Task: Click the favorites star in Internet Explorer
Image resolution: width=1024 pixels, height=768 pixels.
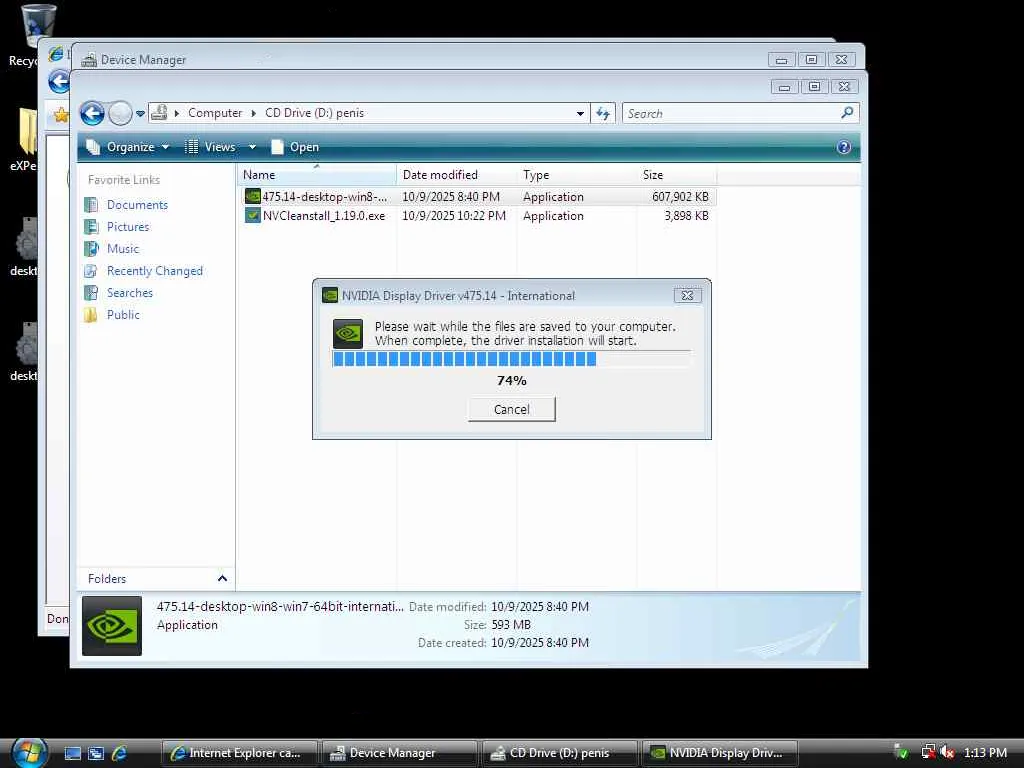Action: pyautogui.click(x=61, y=116)
